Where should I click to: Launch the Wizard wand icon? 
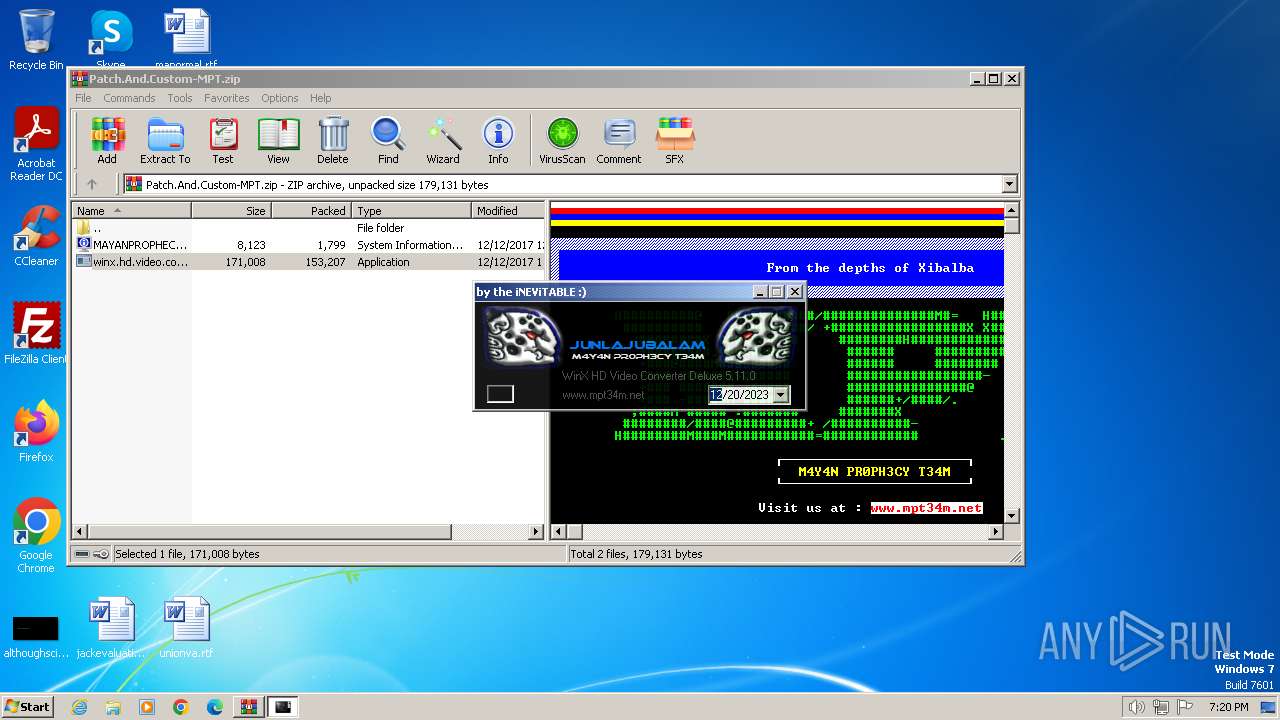tap(443, 140)
